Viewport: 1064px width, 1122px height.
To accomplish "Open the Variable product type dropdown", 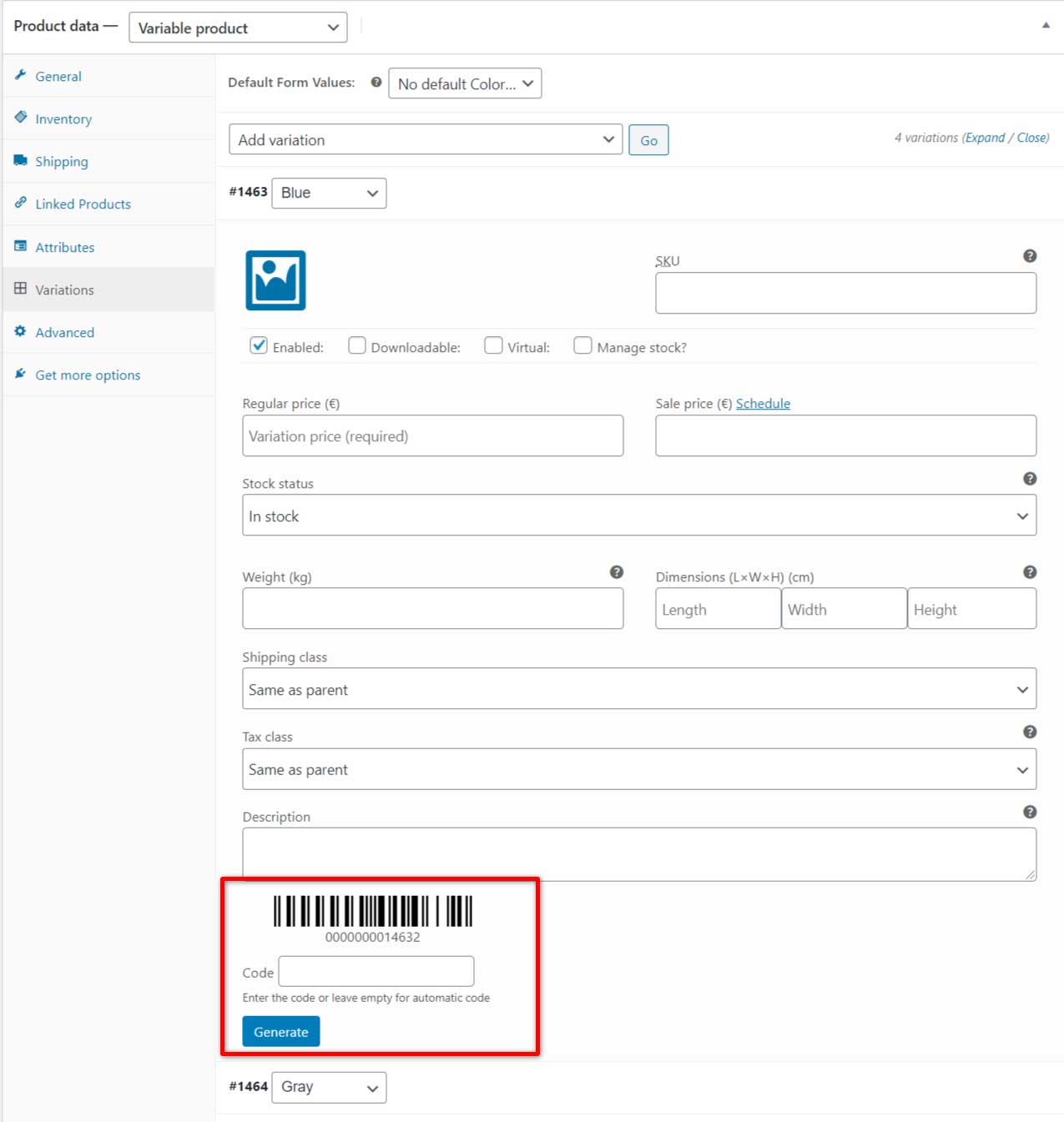I will [238, 28].
